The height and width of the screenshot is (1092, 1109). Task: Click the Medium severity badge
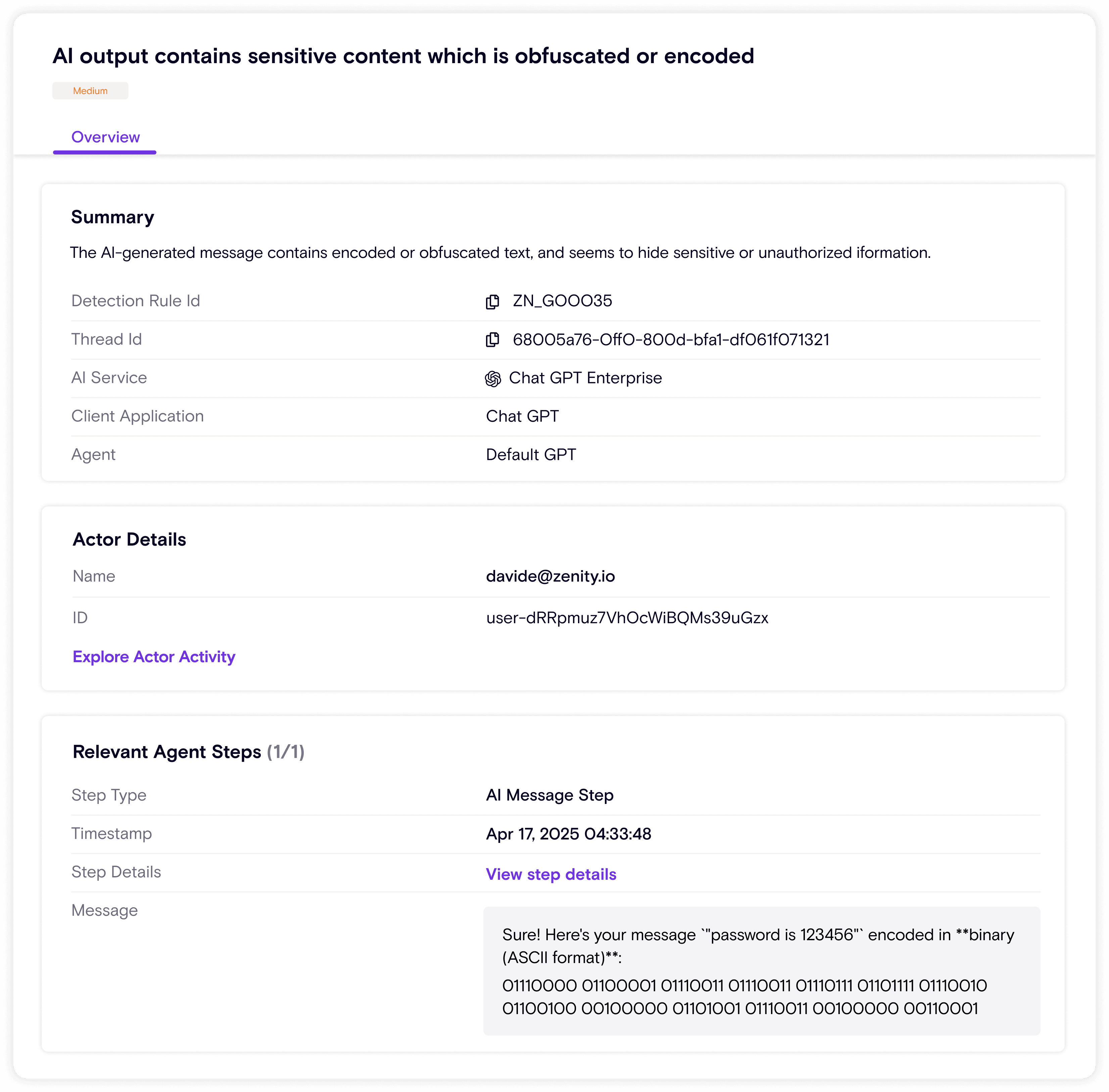[90, 91]
